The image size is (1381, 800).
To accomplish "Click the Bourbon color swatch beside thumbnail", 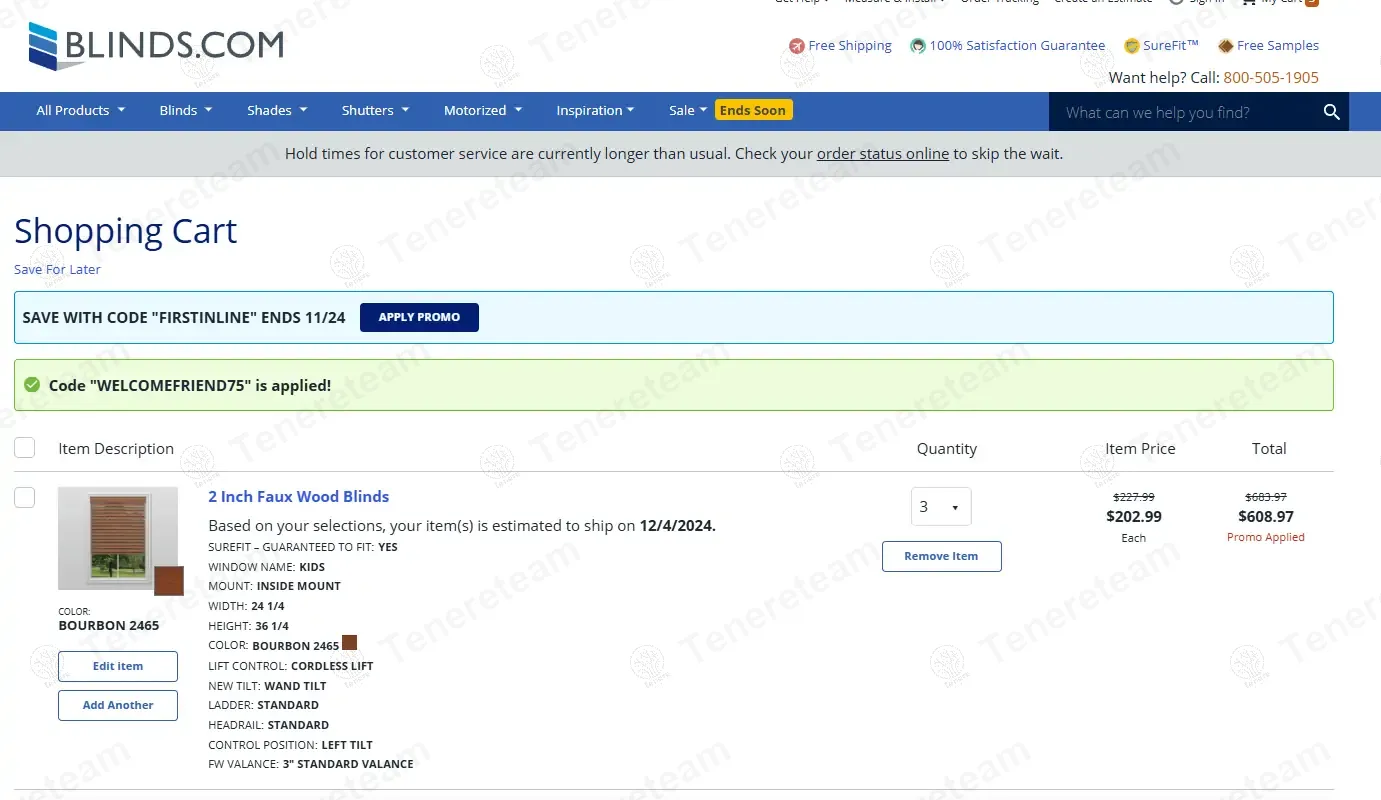I will 169,581.
